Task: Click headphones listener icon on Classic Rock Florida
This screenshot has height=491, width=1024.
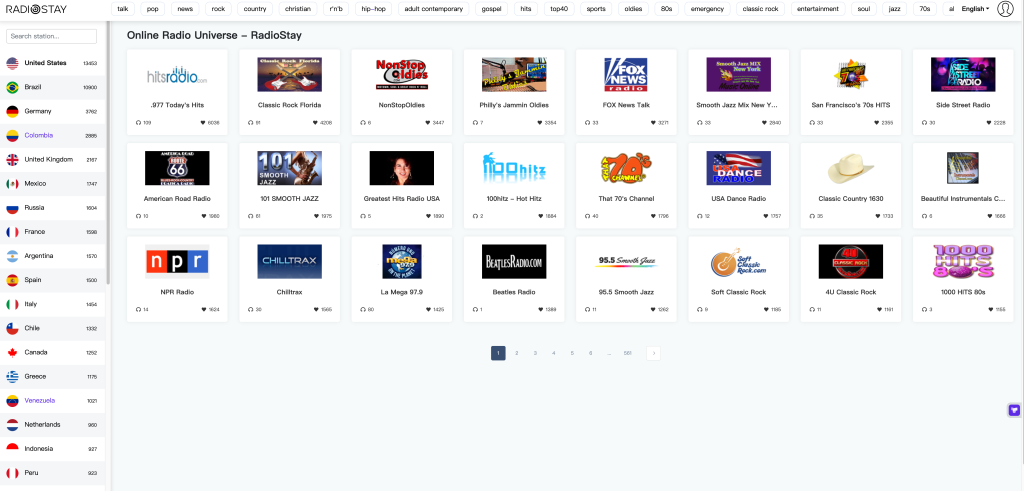Action: coord(251,122)
